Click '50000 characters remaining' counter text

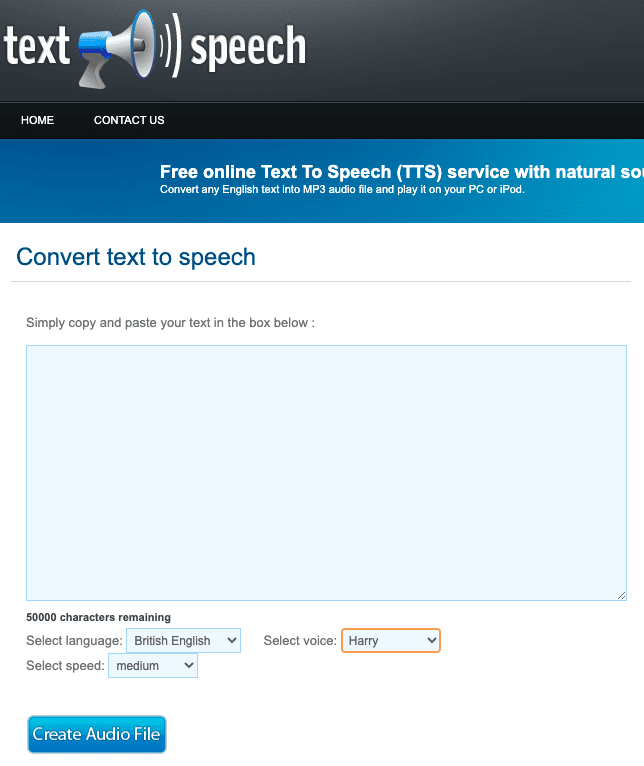point(98,617)
